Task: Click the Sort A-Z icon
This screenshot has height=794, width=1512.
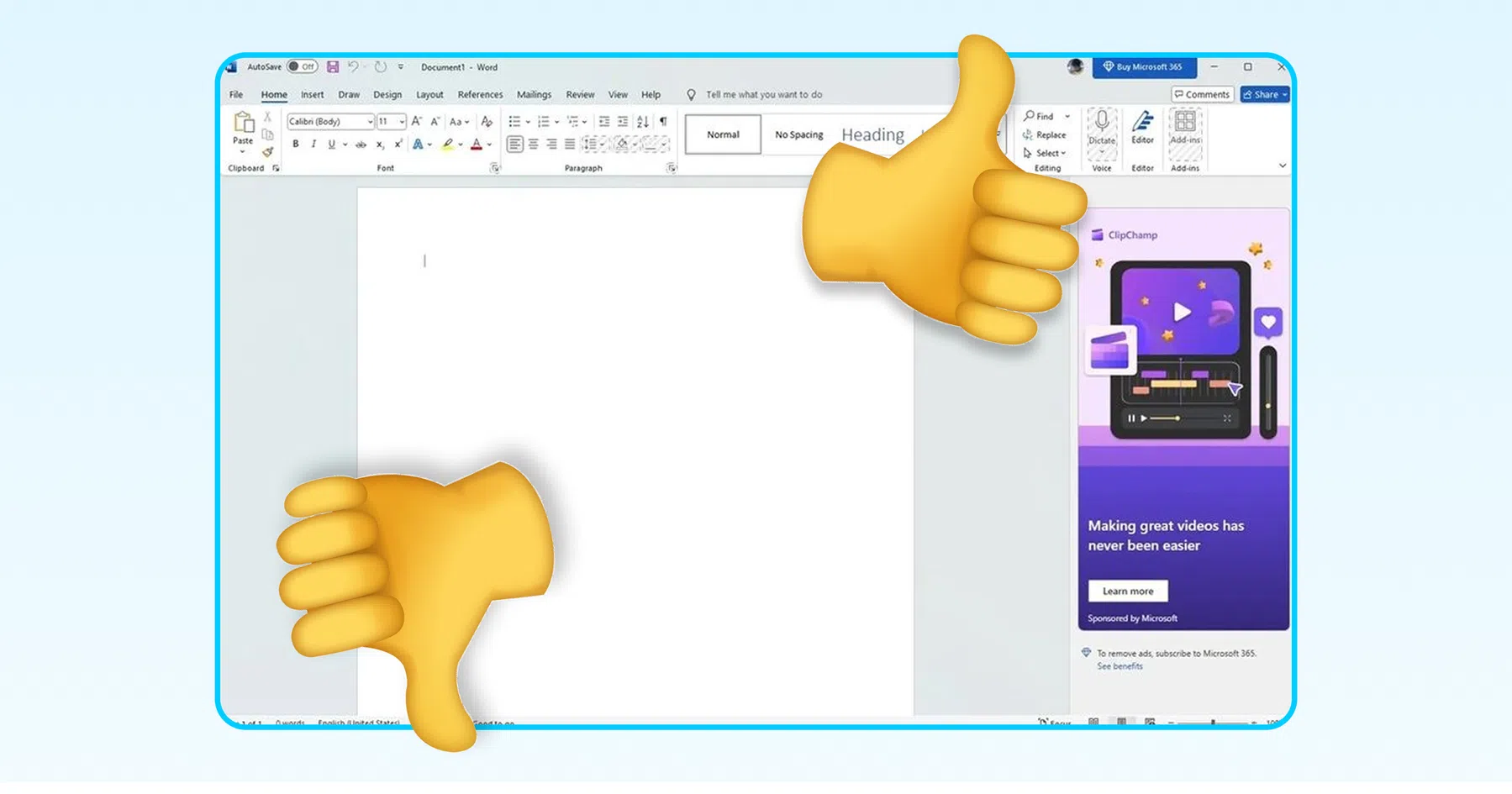Action: (643, 122)
